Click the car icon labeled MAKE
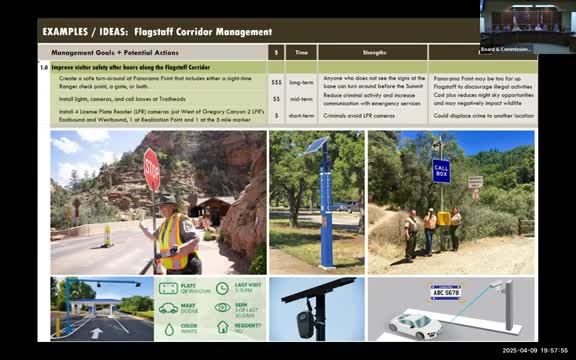The width and height of the screenshot is (576, 360). point(168,308)
